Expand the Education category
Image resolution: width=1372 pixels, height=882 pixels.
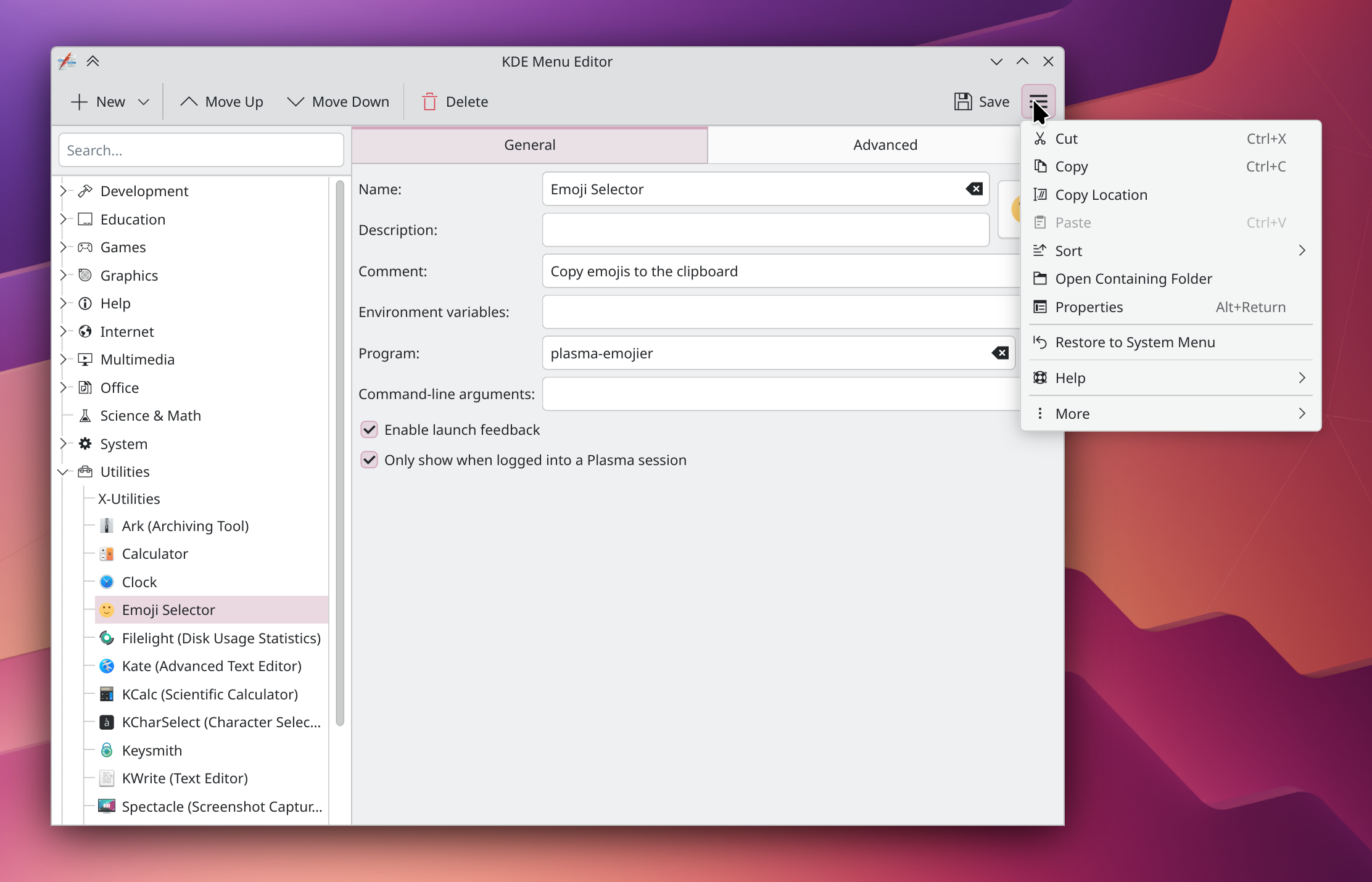(x=63, y=219)
